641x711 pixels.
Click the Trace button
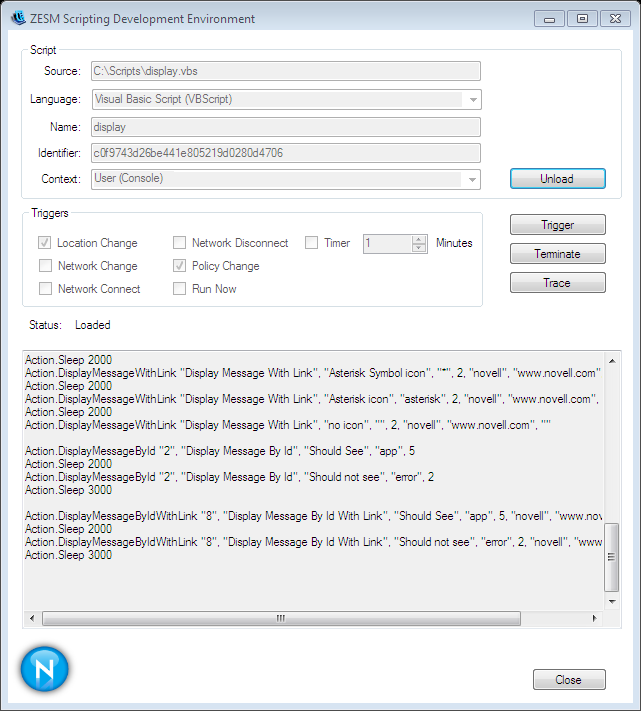tap(558, 282)
